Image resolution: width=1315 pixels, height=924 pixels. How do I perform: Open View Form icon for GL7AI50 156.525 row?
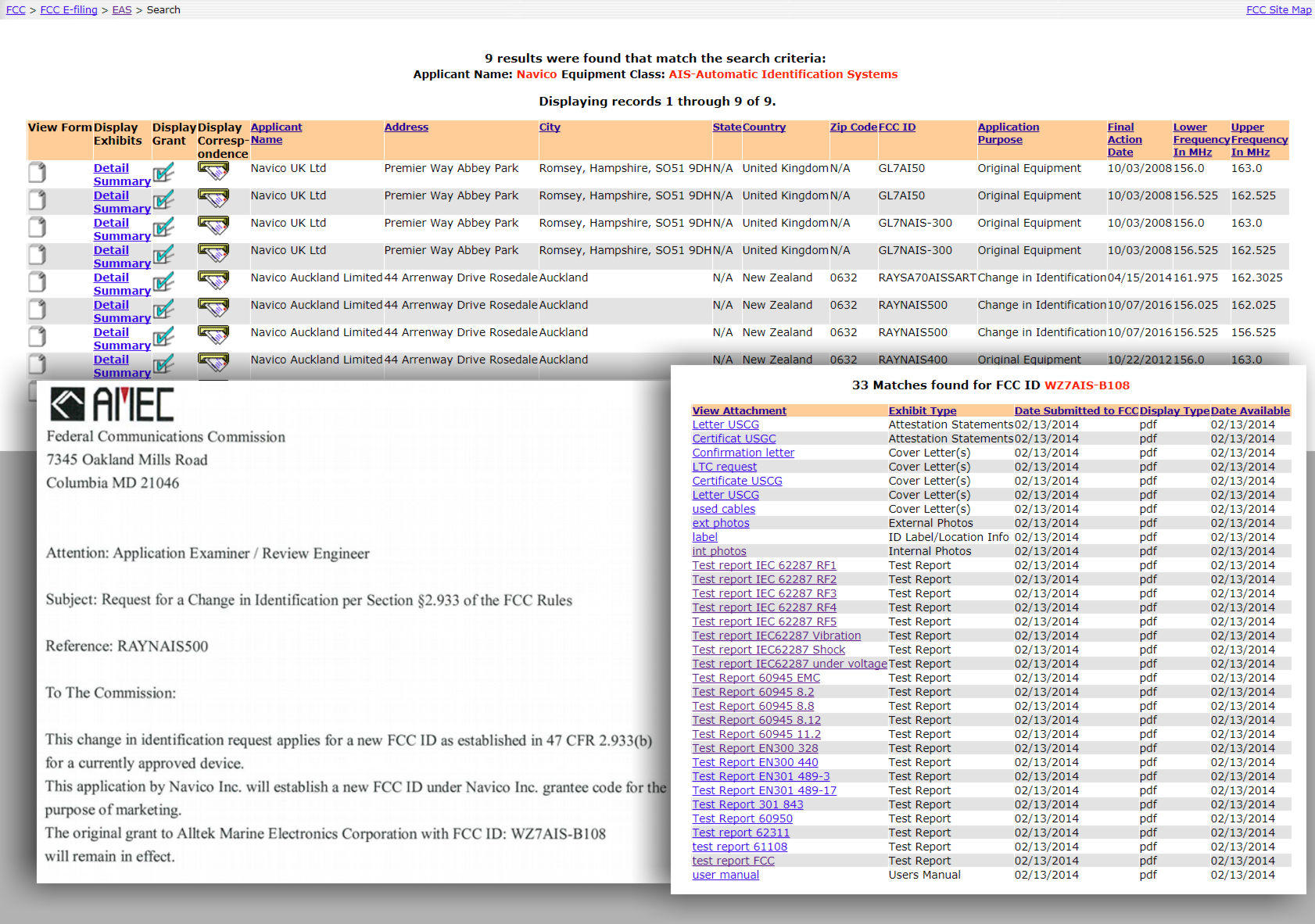pos(37,200)
